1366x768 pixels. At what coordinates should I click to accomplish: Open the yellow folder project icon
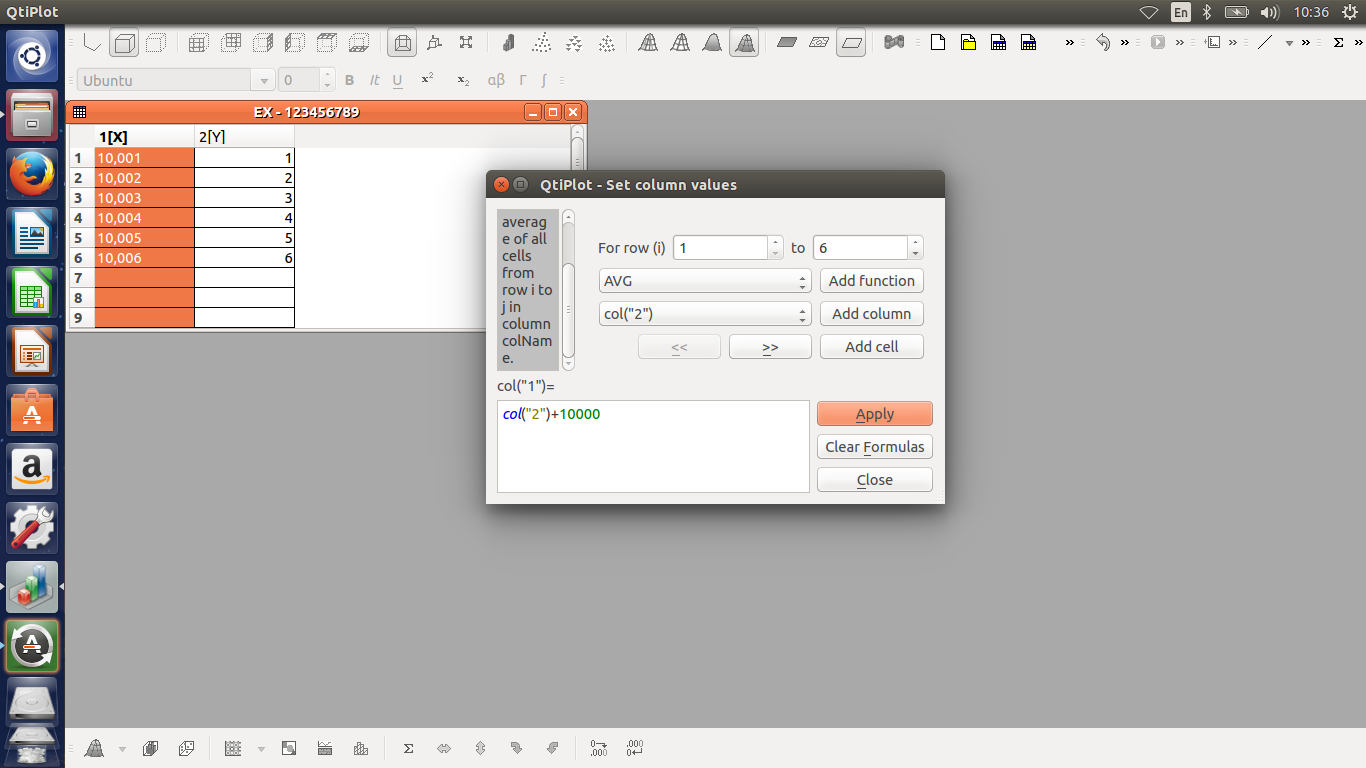point(968,42)
